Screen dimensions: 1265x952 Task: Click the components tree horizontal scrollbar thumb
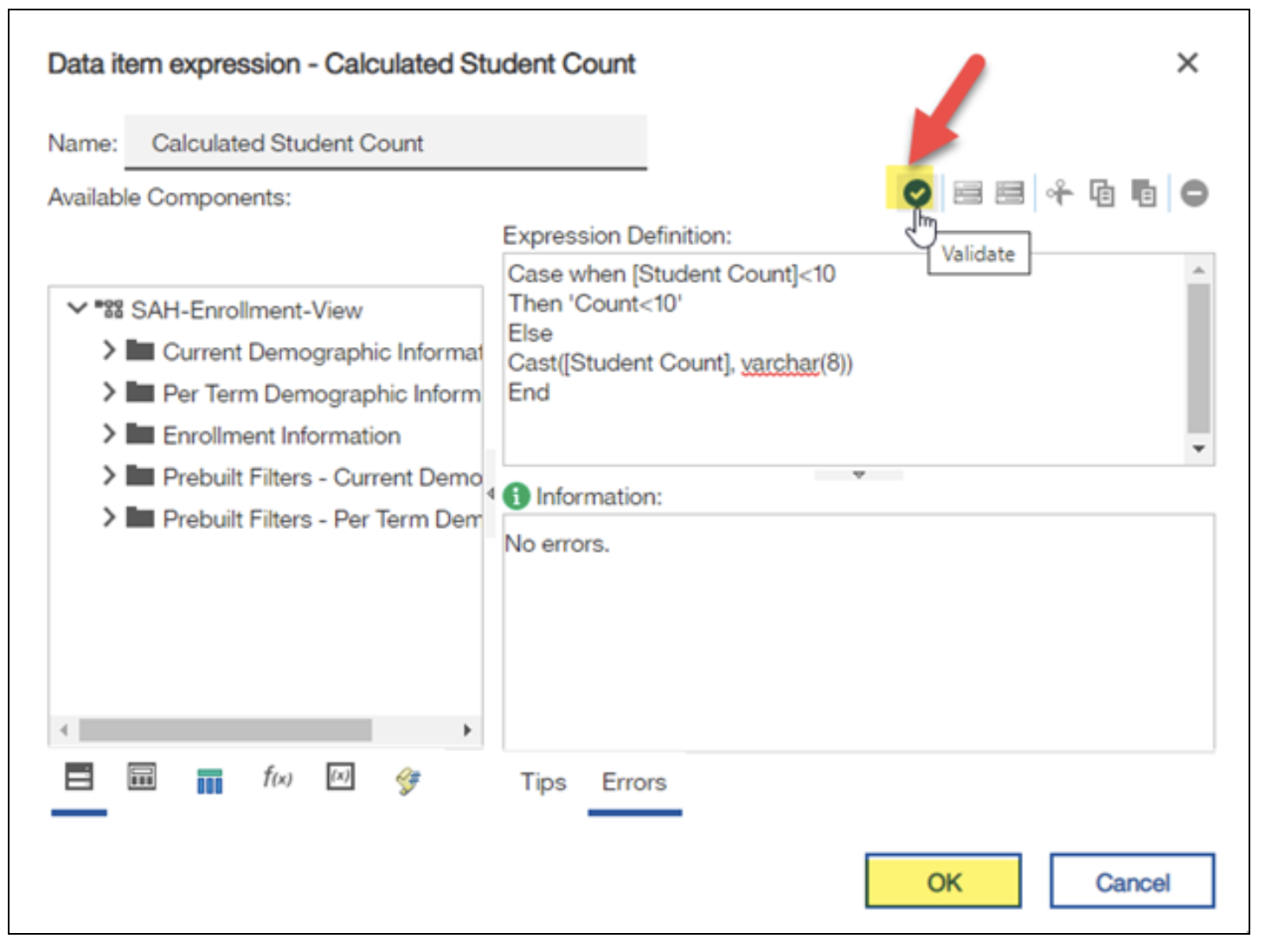(226, 730)
